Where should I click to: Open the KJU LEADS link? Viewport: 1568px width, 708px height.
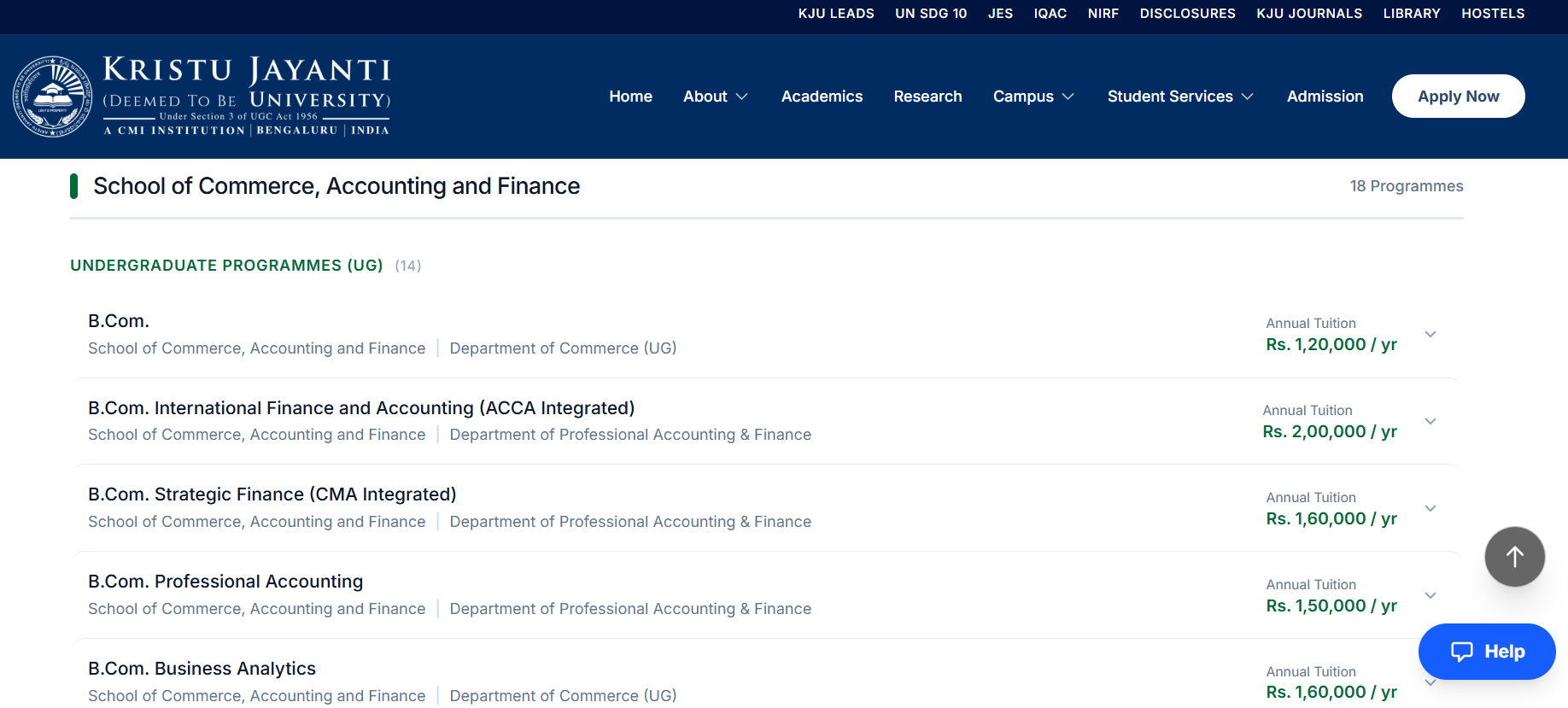click(836, 14)
